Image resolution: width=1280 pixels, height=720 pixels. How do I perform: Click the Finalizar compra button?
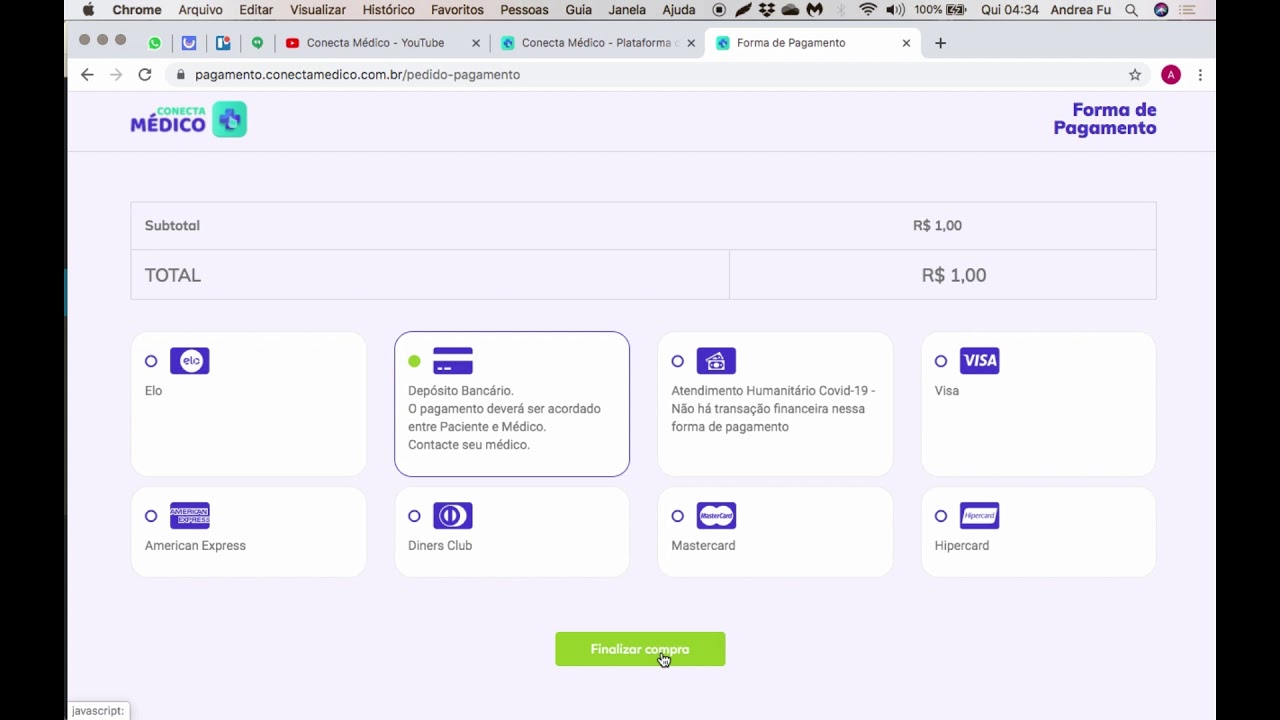(640, 649)
